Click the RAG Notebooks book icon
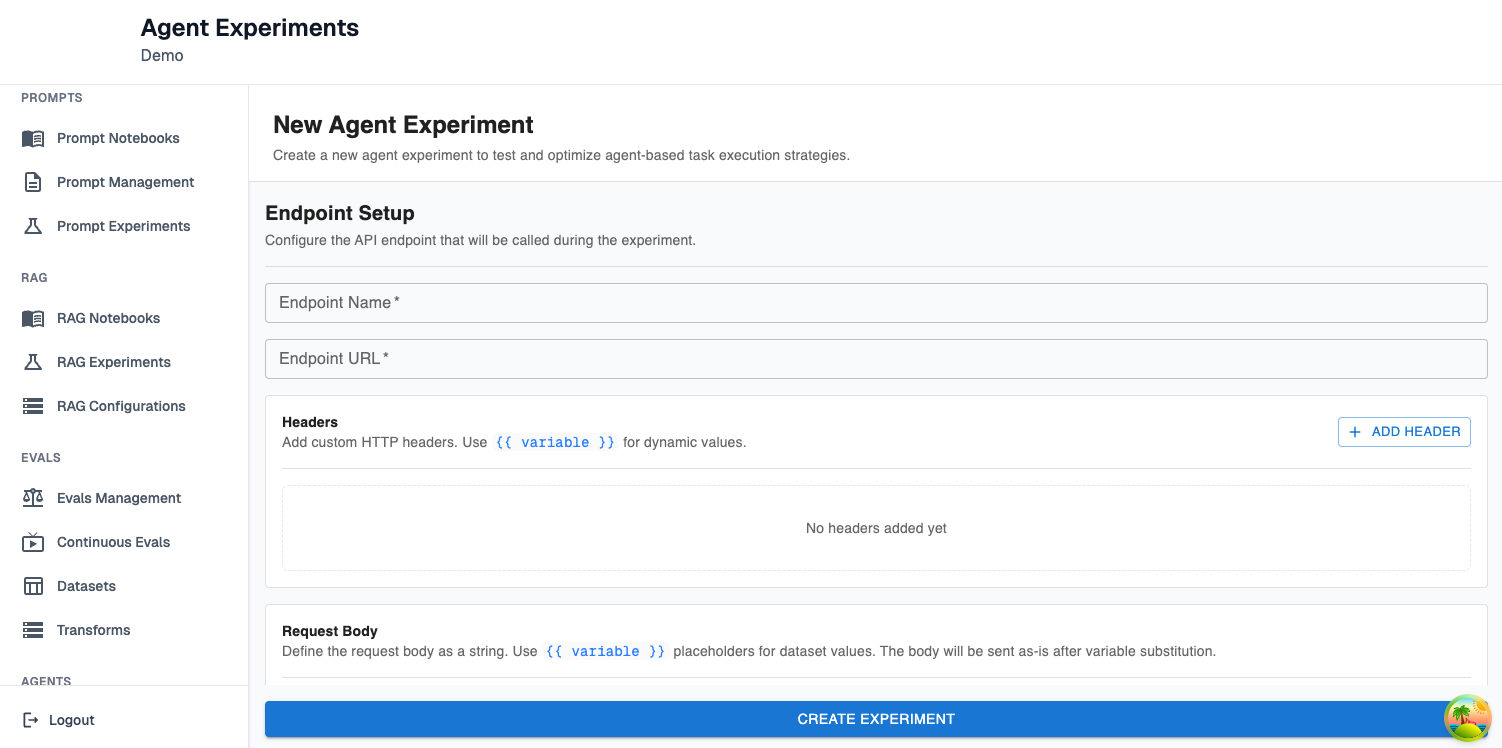The height and width of the screenshot is (748, 1502). (33, 319)
